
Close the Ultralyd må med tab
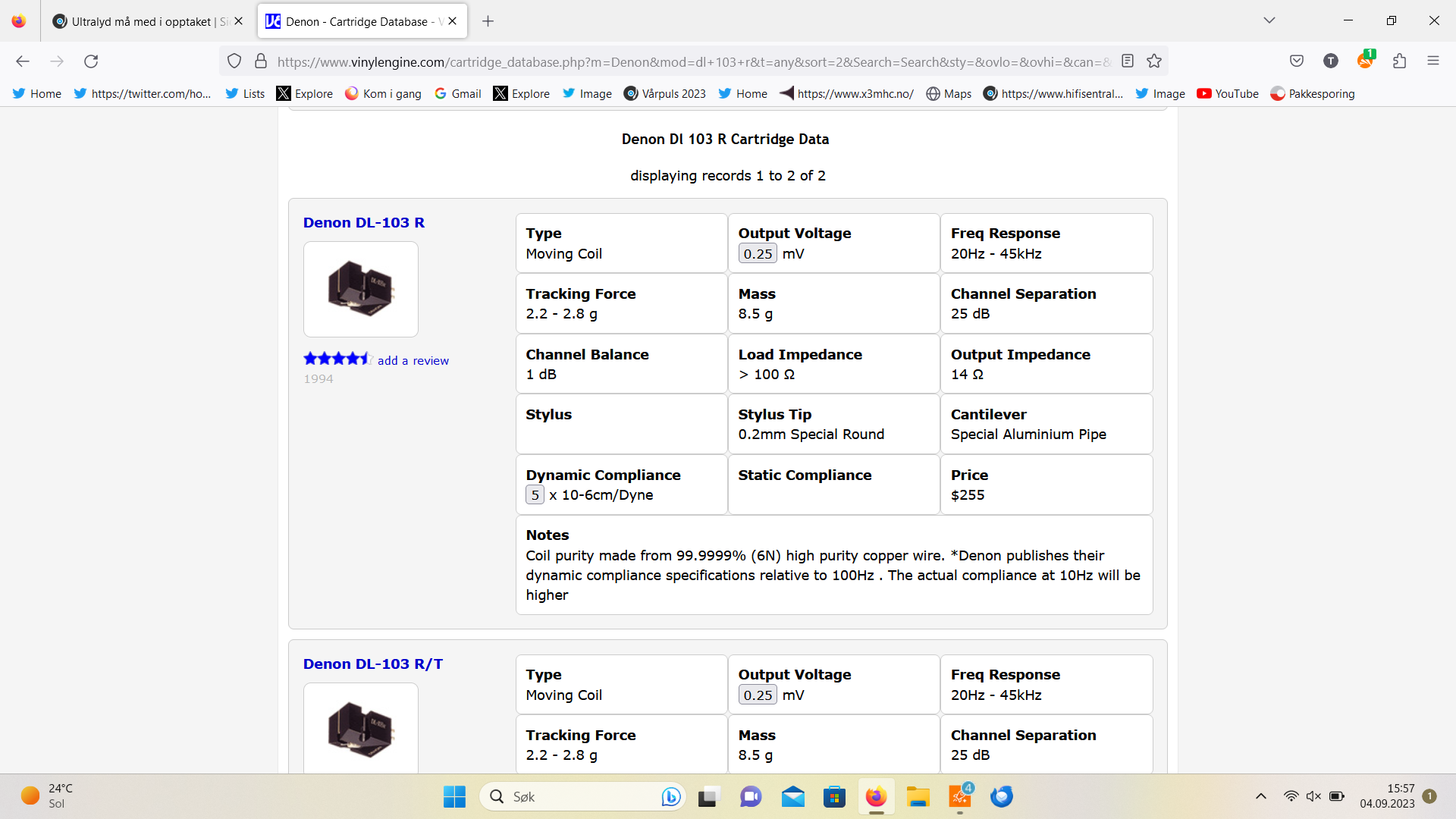click(239, 21)
